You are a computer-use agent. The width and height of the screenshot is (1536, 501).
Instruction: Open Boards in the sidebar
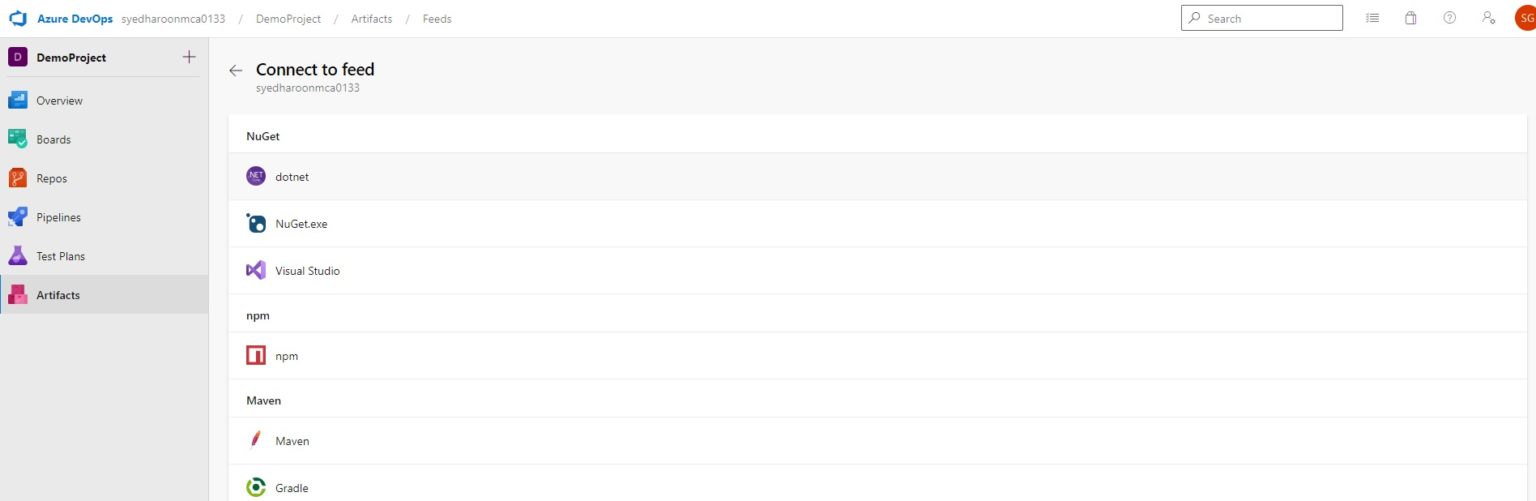coord(53,140)
